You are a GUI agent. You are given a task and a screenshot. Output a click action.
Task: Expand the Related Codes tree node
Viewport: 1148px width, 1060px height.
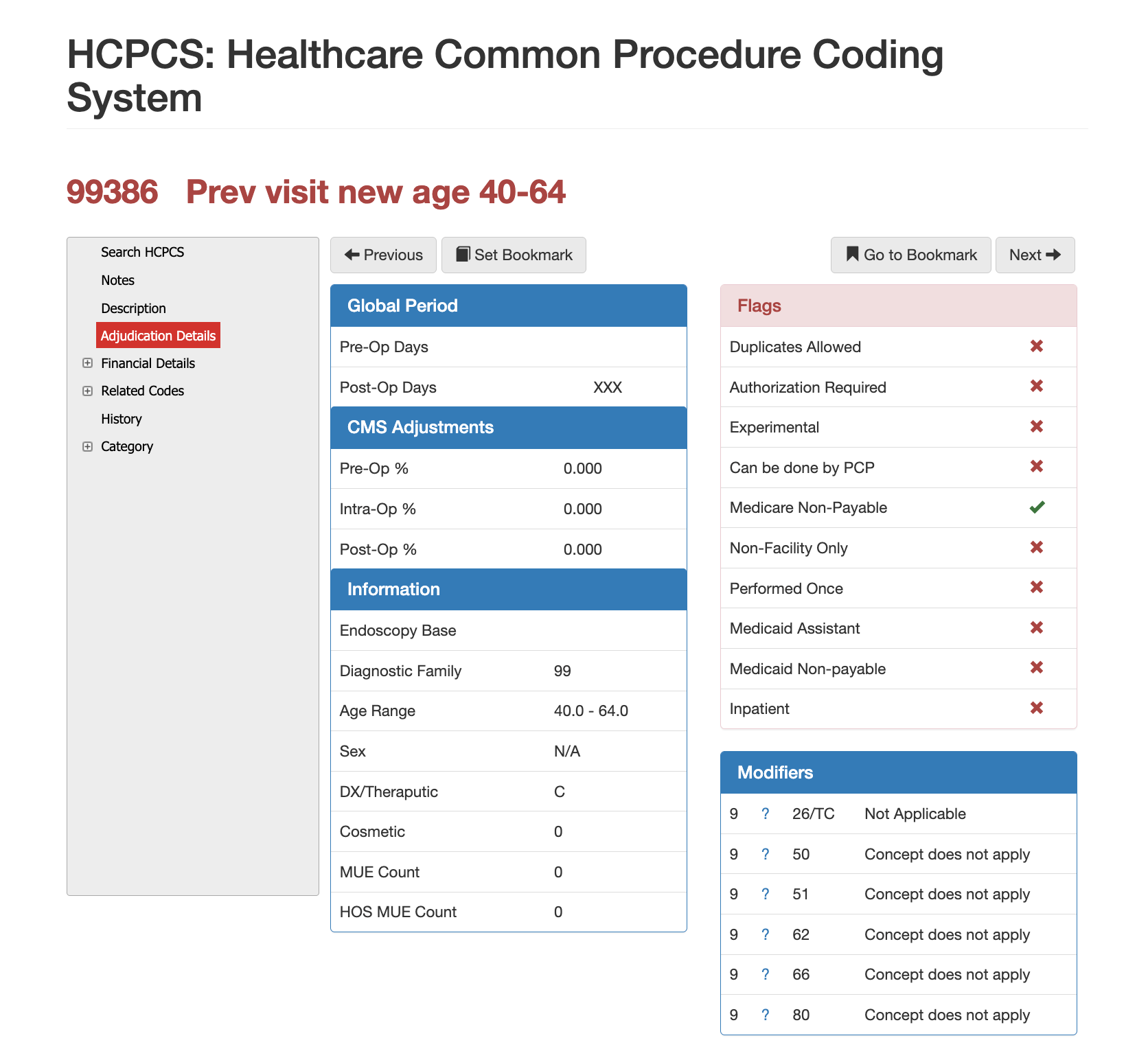pos(88,391)
